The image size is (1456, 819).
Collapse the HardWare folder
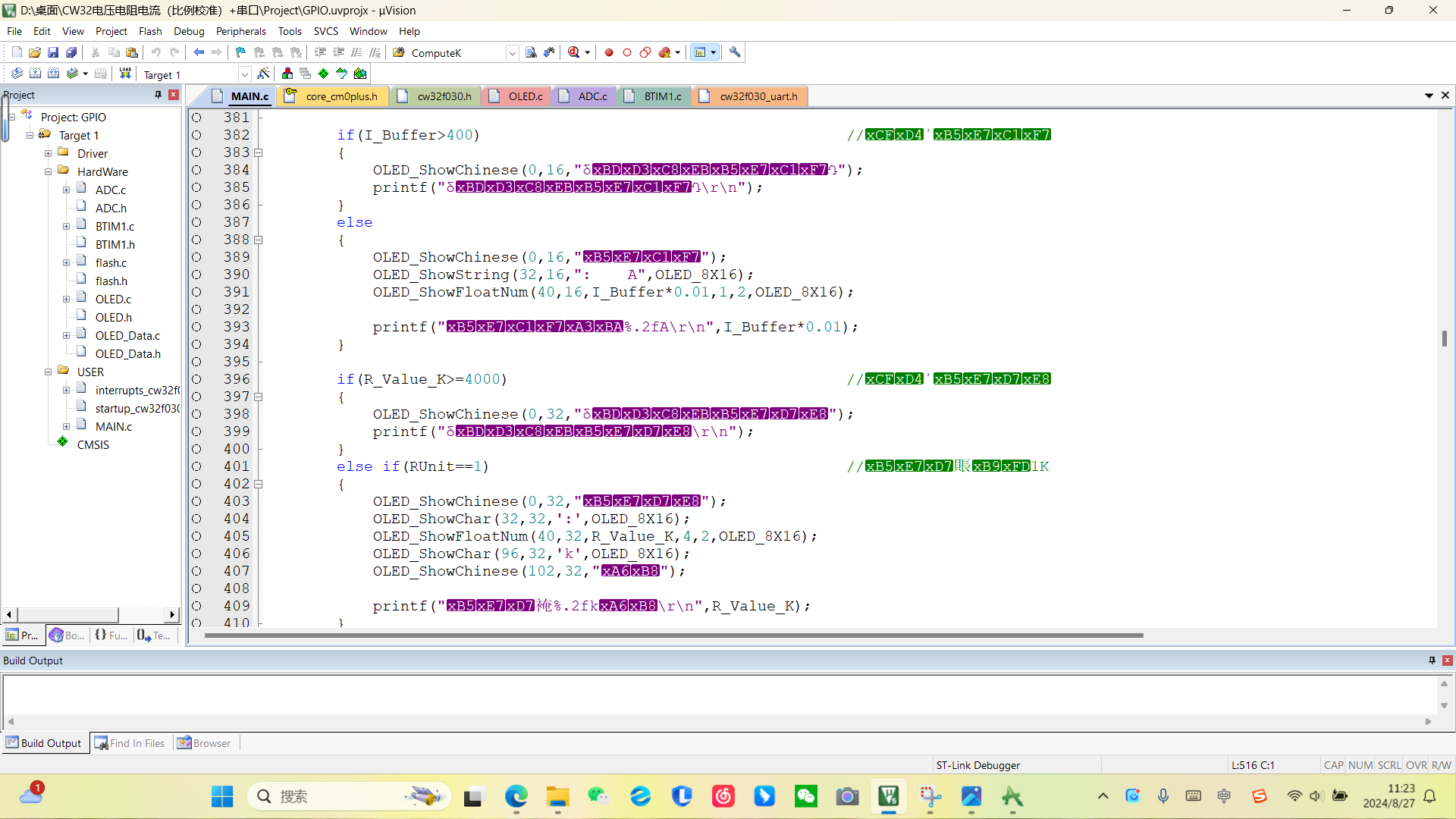[x=48, y=172]
